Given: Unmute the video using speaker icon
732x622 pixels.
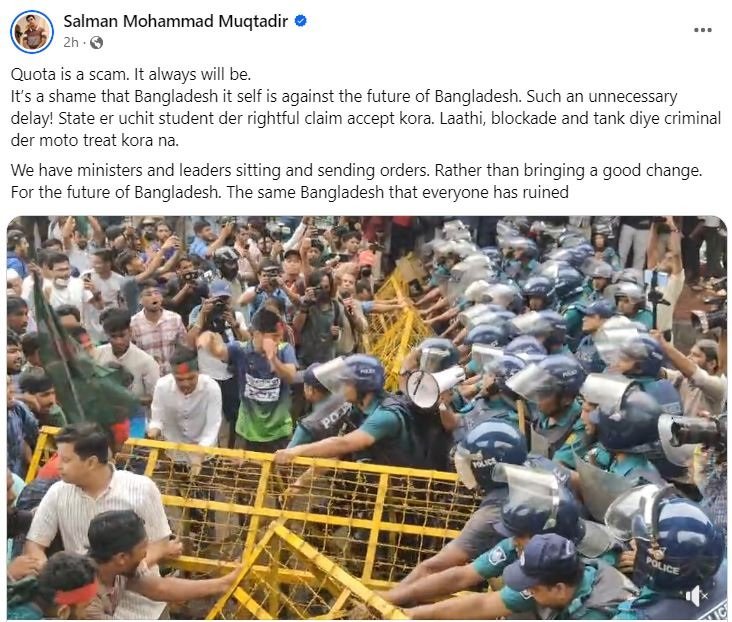Looking at the screenshot, I should coord(697,596).
